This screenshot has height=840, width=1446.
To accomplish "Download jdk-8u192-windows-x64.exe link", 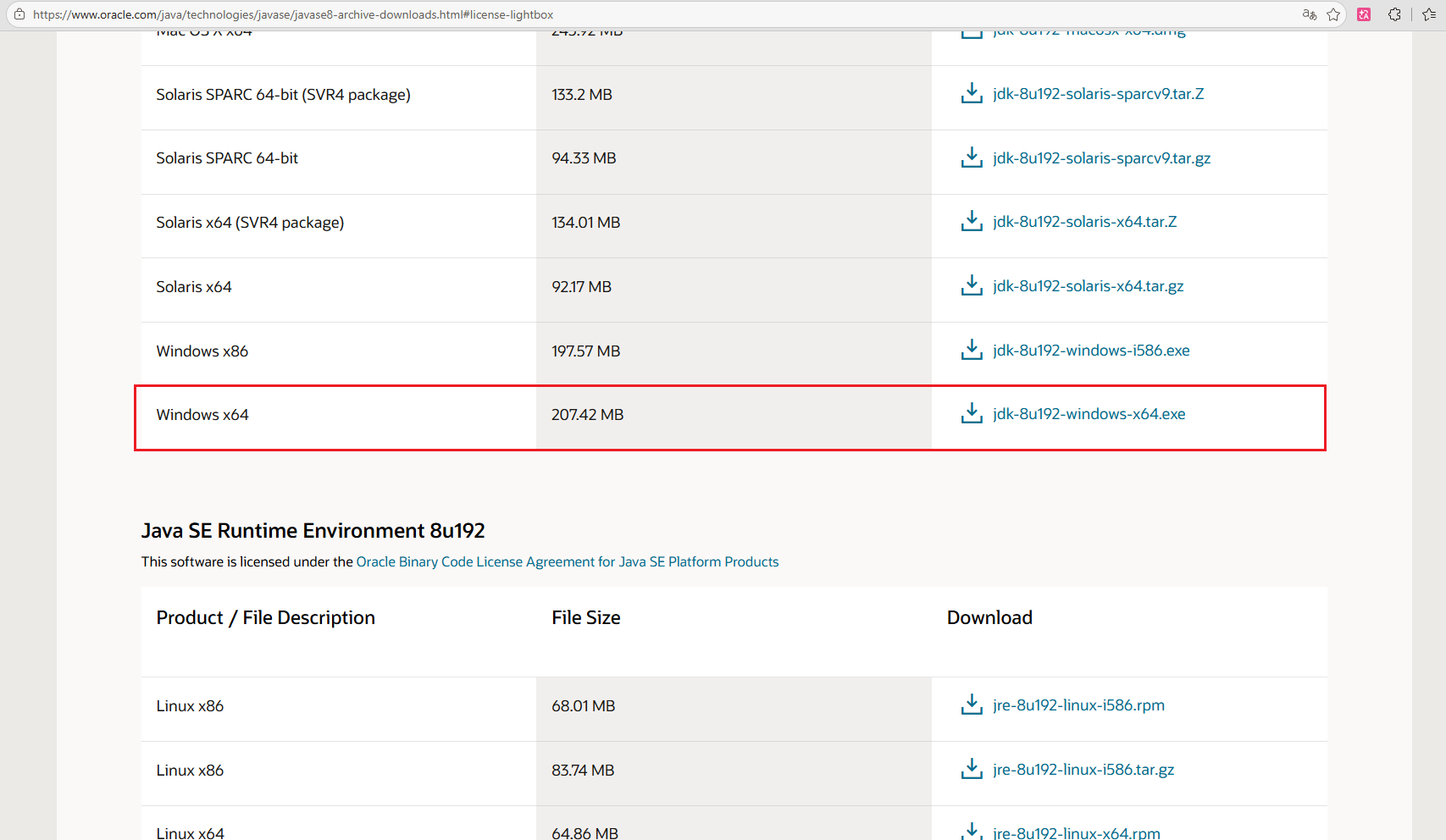I will (1089, 414).
